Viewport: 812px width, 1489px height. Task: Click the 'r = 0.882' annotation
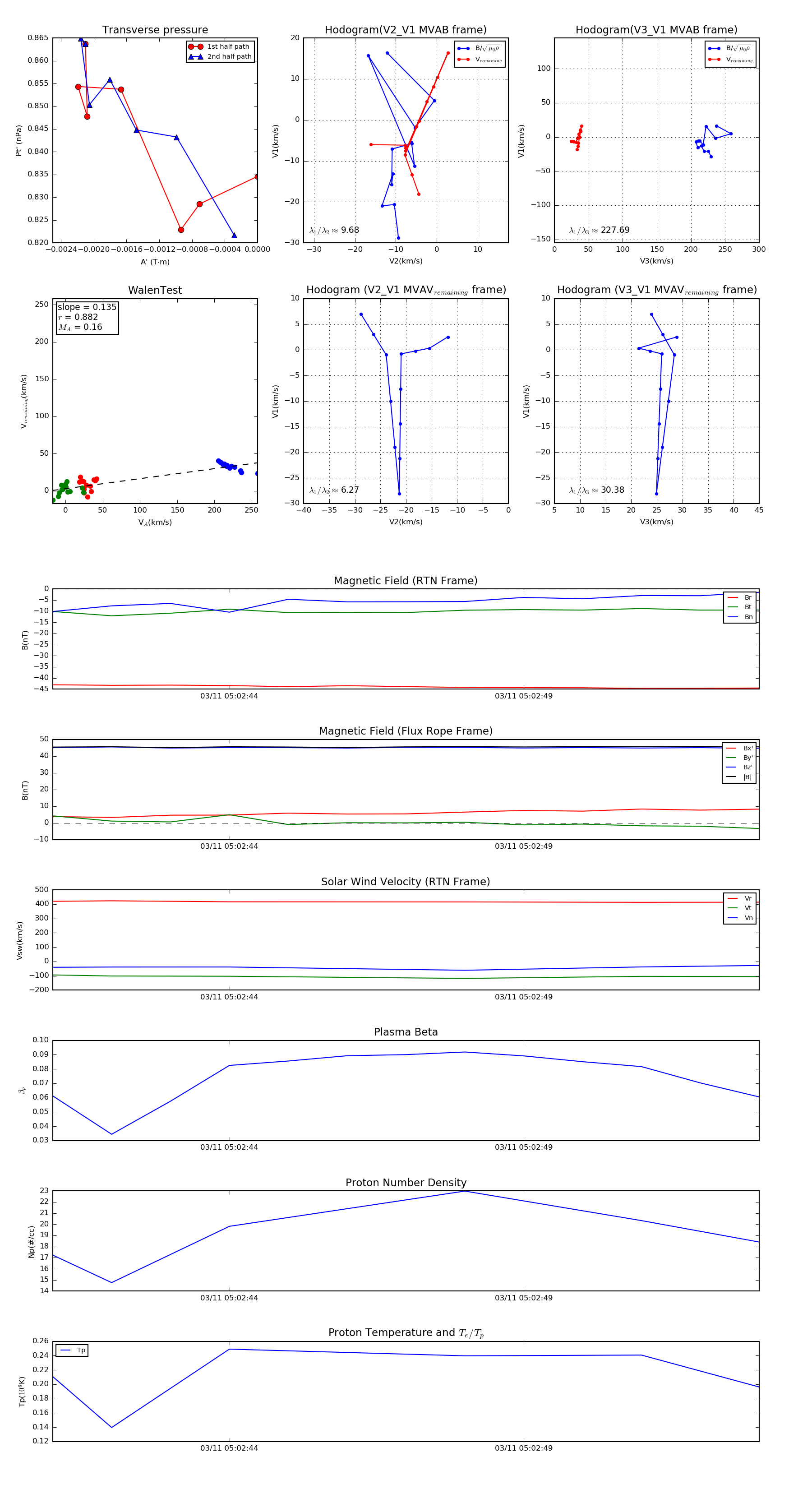(x=78, y=317)
